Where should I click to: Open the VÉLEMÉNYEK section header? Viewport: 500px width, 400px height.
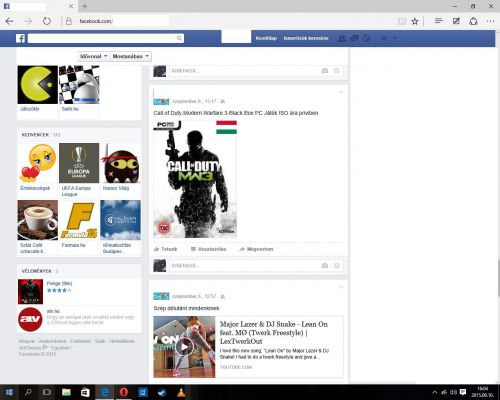(37, 271)
